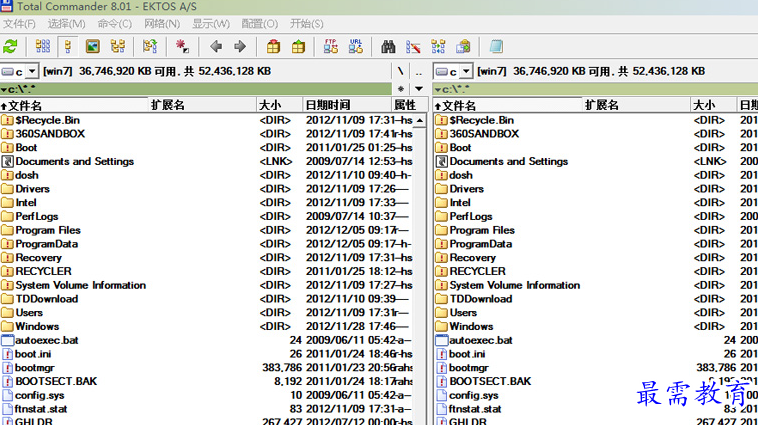Screen dimensions: 758x425
Task: Switch to brief view toolbar icon
Action: [43, 46]
